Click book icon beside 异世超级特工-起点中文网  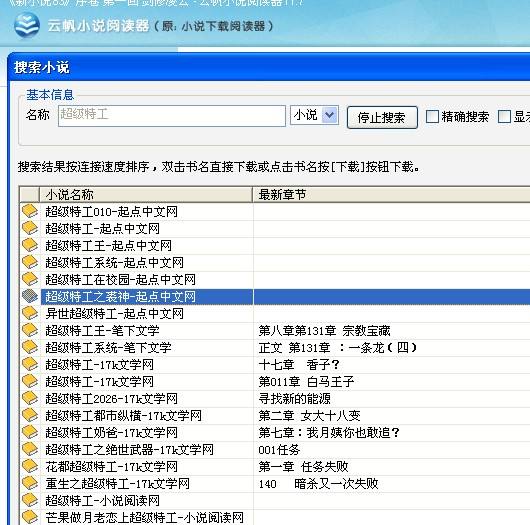tap(30, 313)
